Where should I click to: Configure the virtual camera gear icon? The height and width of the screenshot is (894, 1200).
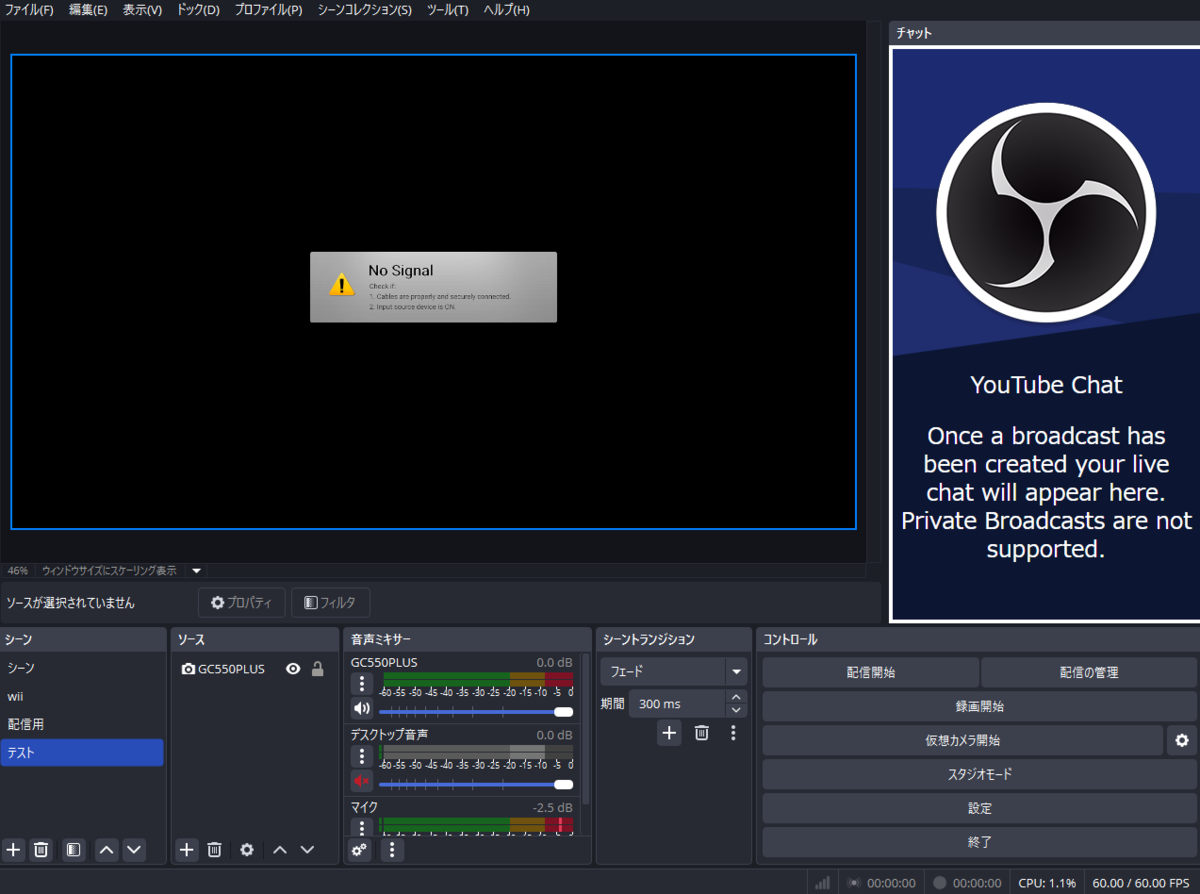(1182, 740)
